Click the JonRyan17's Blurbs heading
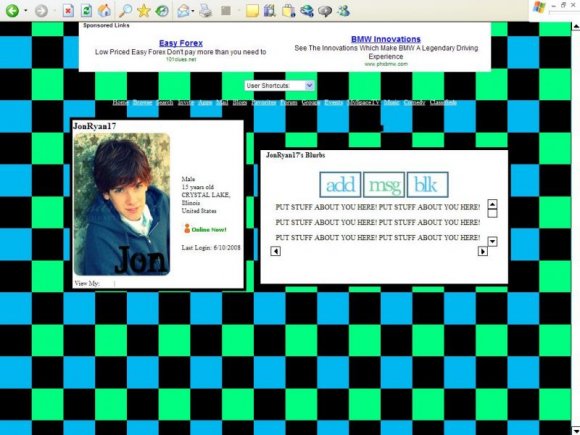 [x=296, y=155]
